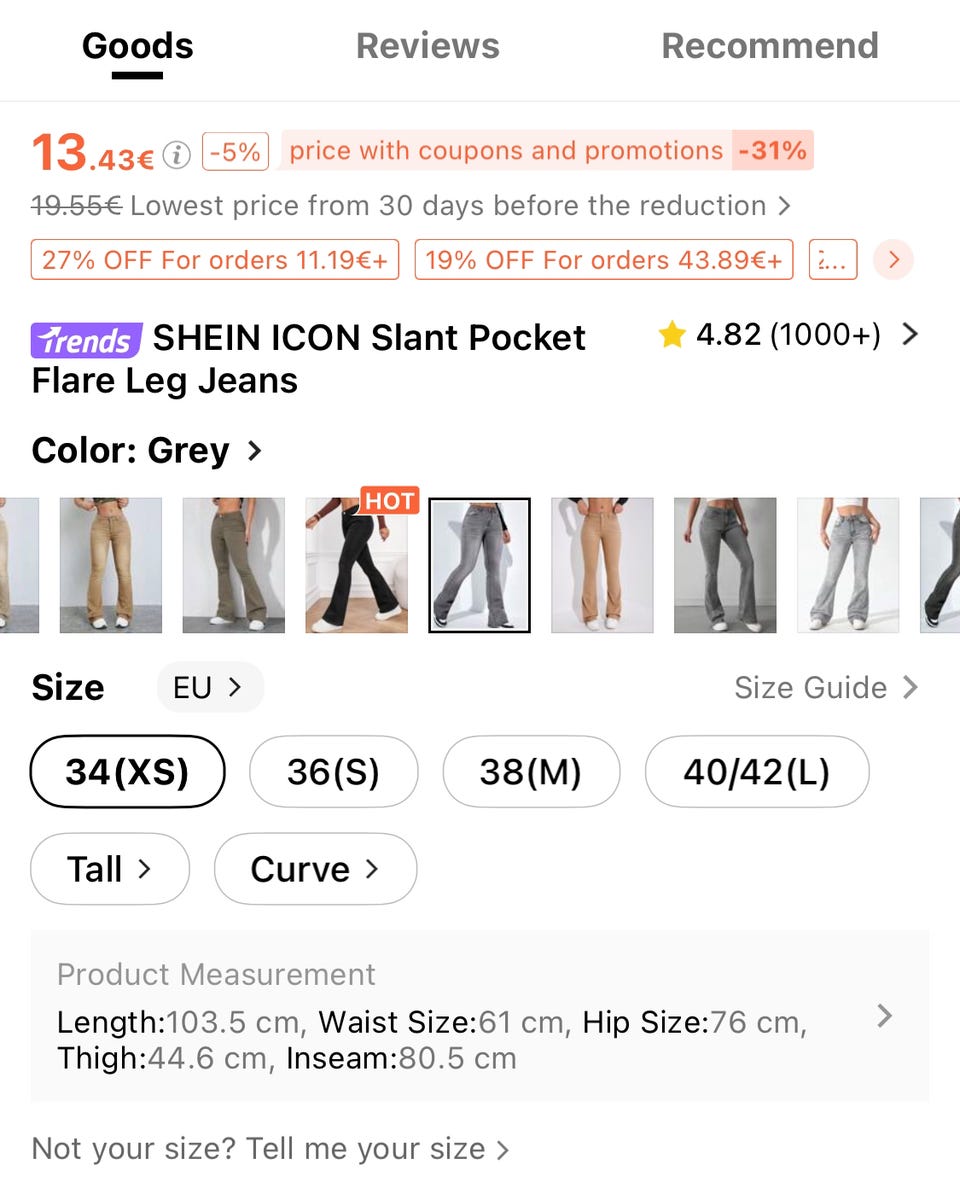Click the price info icon

click(177, 155)
